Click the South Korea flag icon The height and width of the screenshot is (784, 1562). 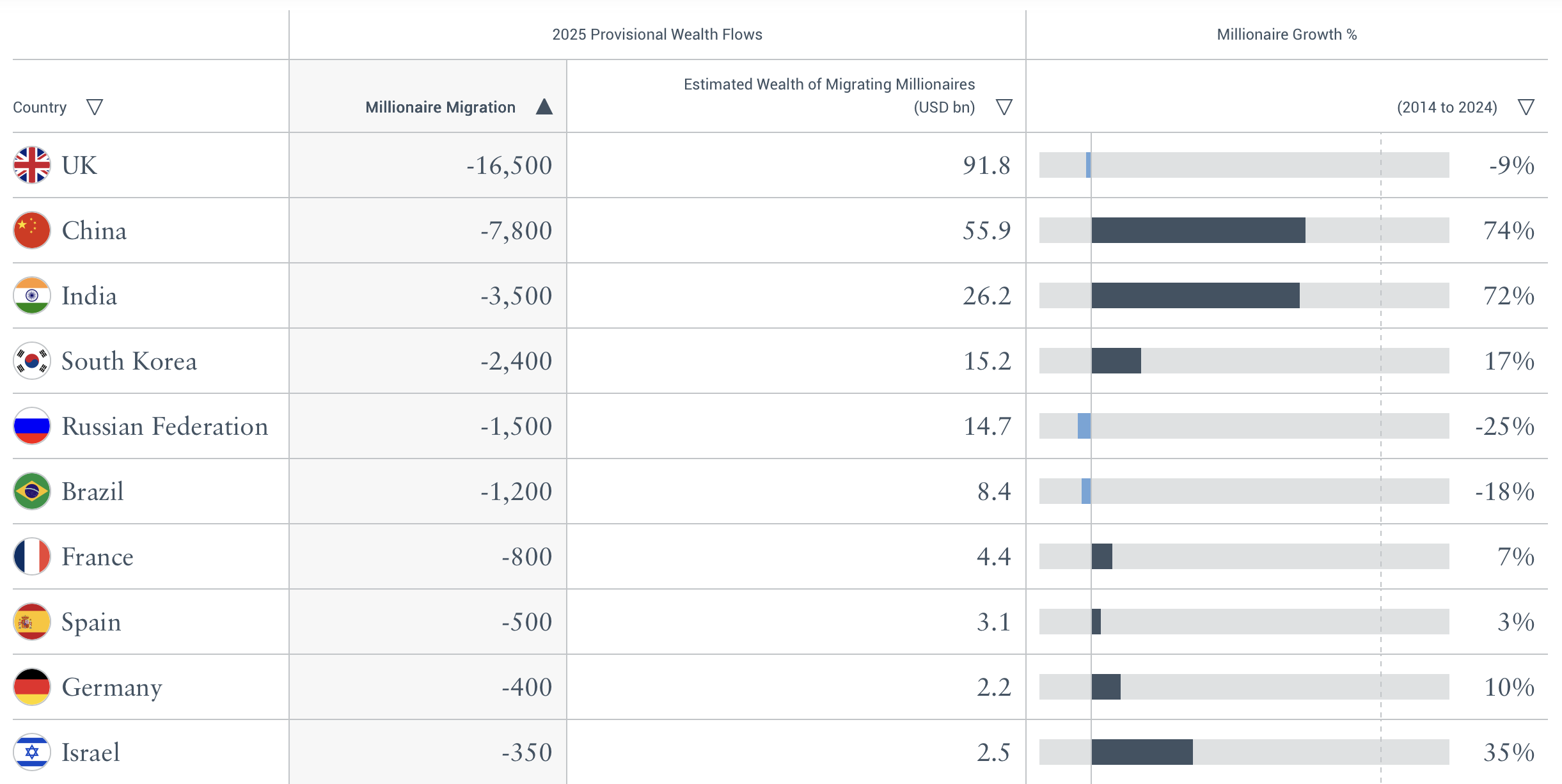[x=32, y=361]
